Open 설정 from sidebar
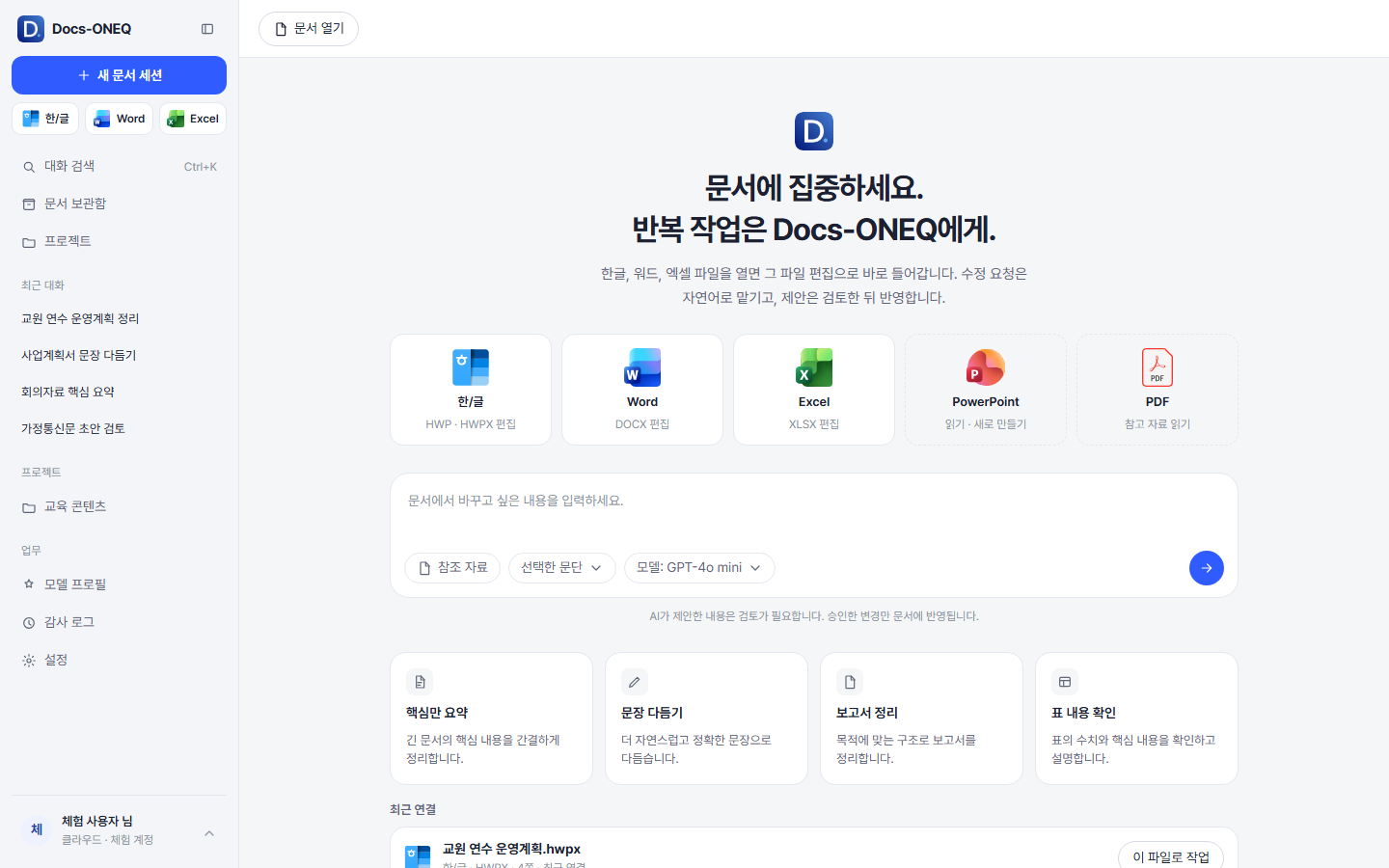 119,660
